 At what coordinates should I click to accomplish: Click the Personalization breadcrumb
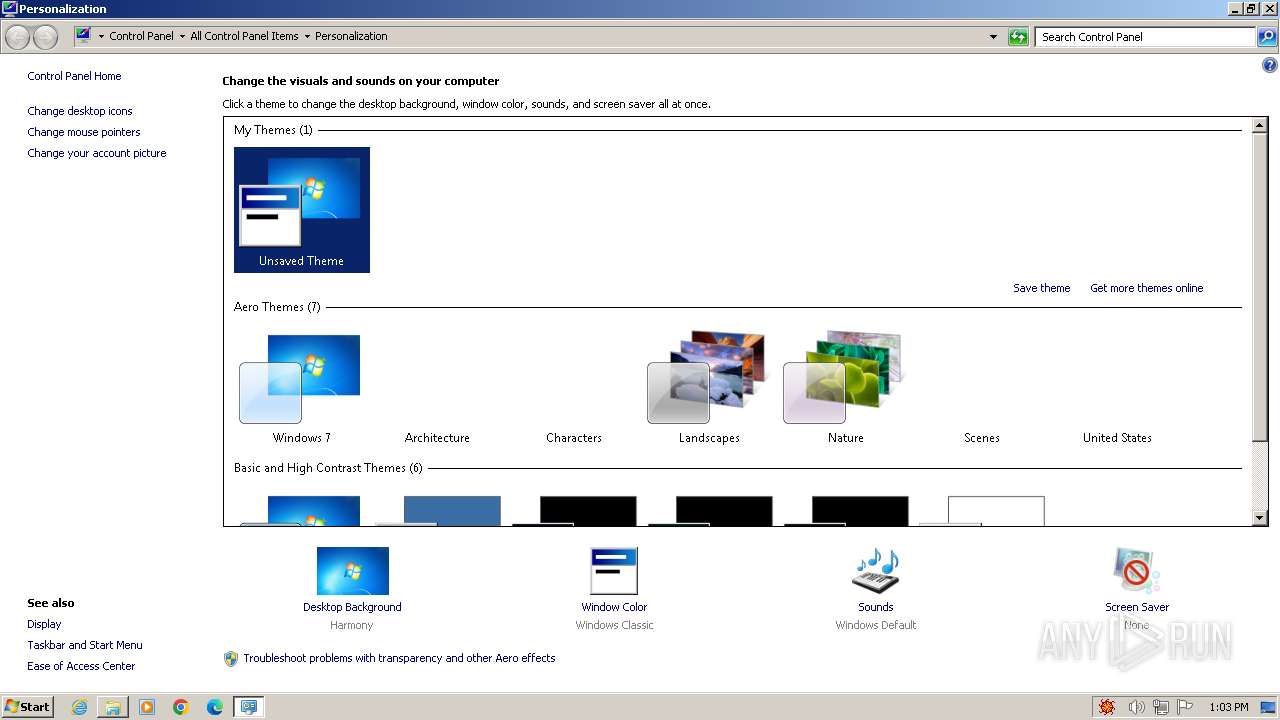351,36
